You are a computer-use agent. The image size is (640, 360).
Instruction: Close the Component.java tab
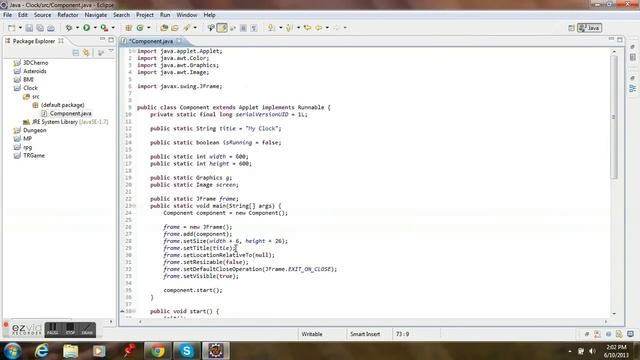tap(180, 41)
